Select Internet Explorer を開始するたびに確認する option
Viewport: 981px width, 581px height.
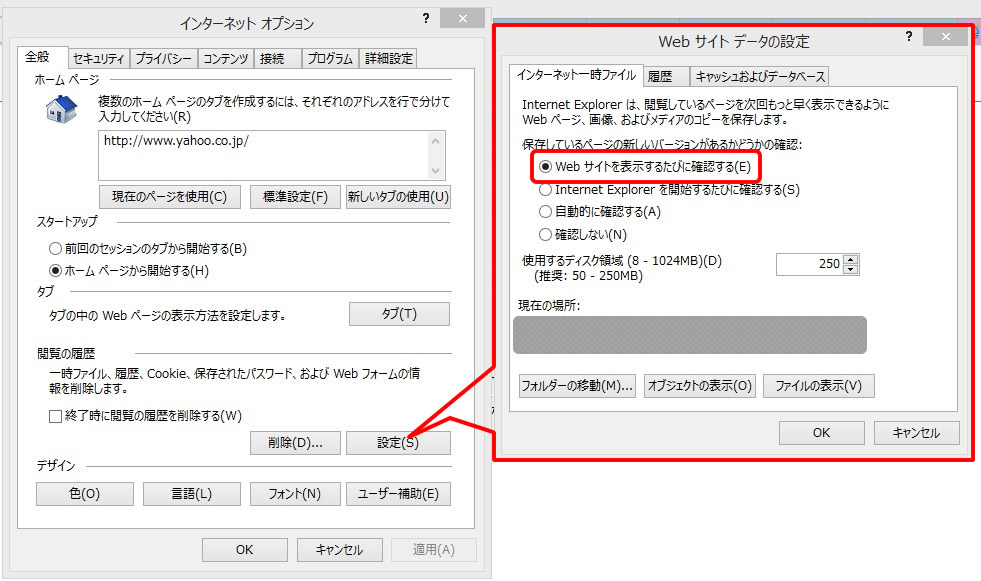click(545, 189)
